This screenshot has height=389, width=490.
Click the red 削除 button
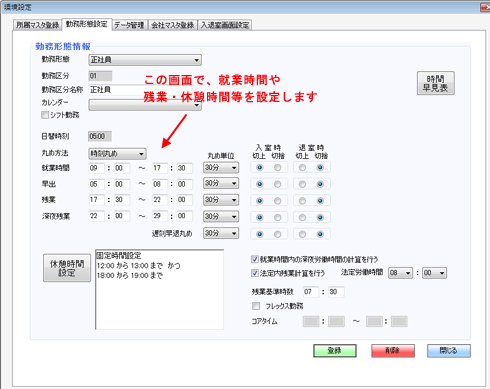pos(393,351)
